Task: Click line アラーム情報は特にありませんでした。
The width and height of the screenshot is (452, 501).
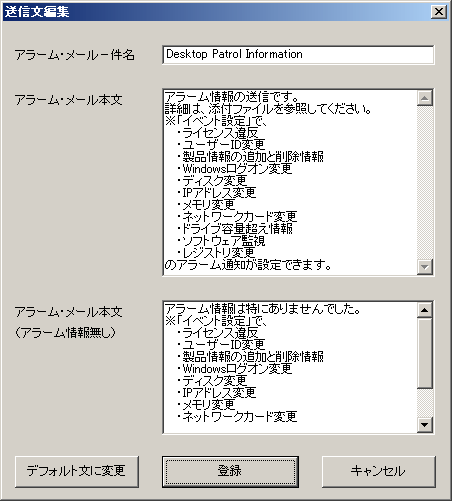Action: point(263,309)
